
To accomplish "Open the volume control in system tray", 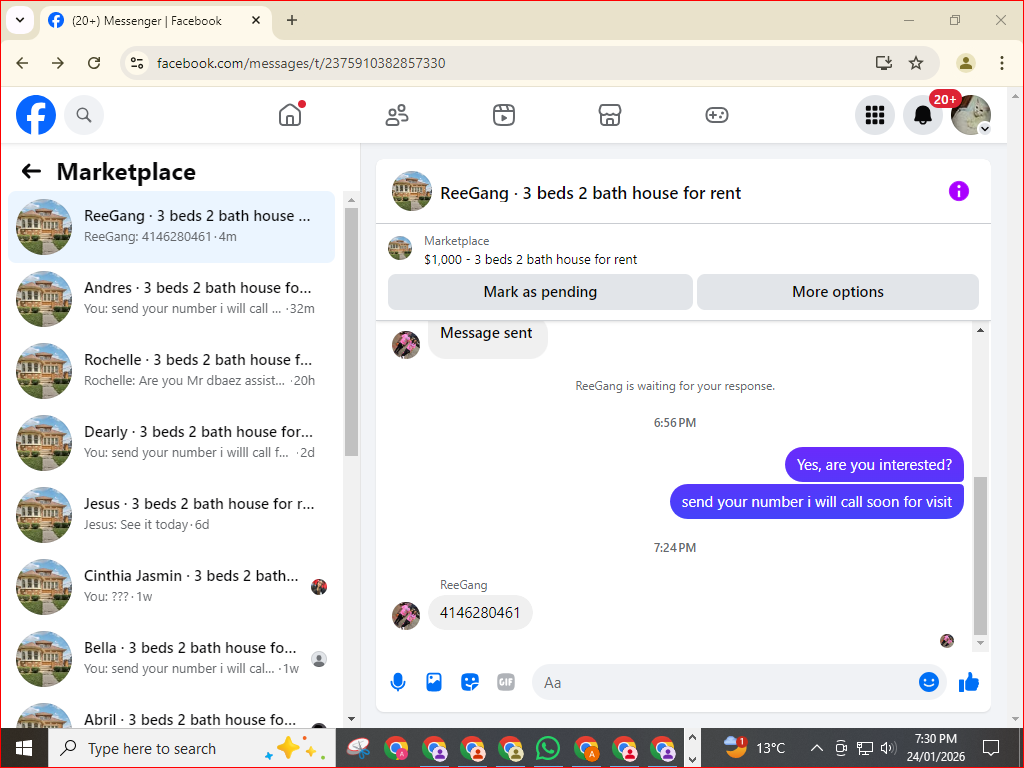I will pyautogui.click(x=888, y=748).
